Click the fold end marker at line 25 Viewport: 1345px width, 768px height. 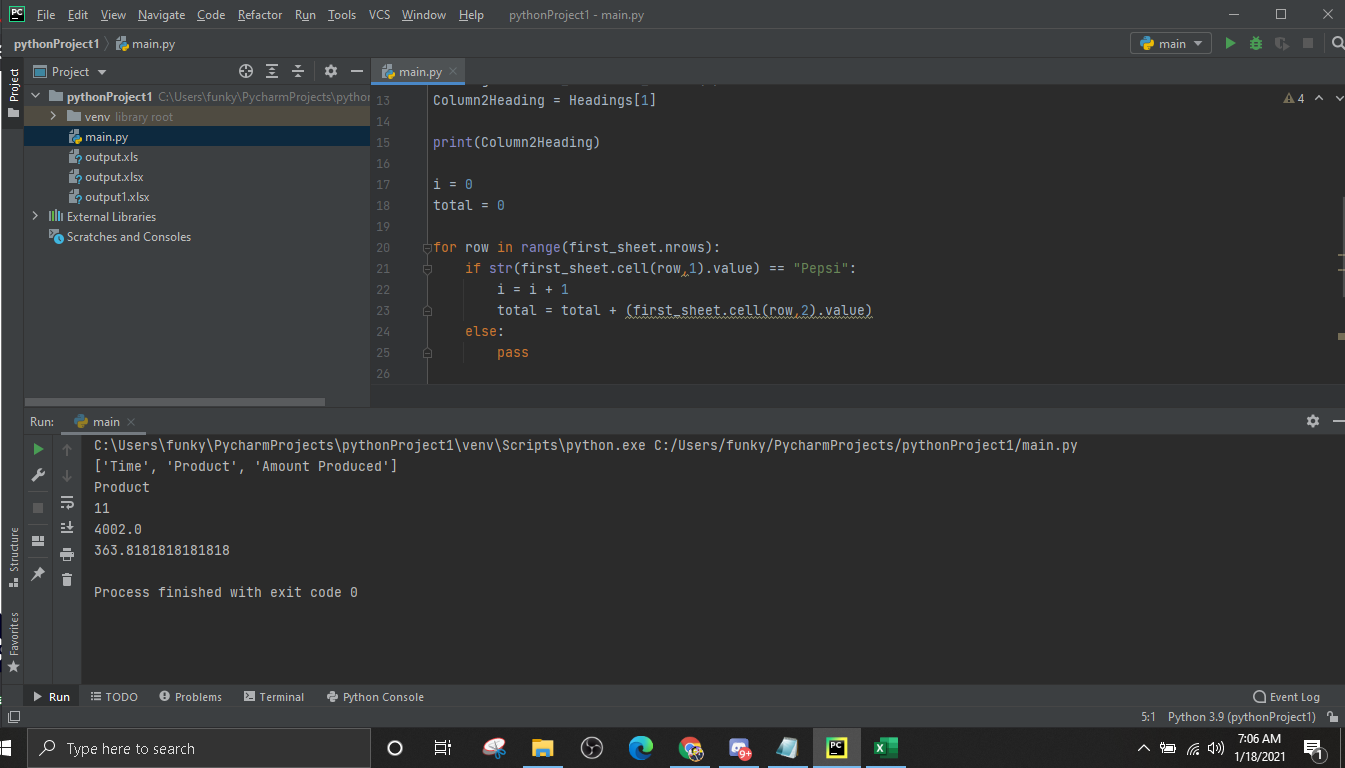point(426,352)
